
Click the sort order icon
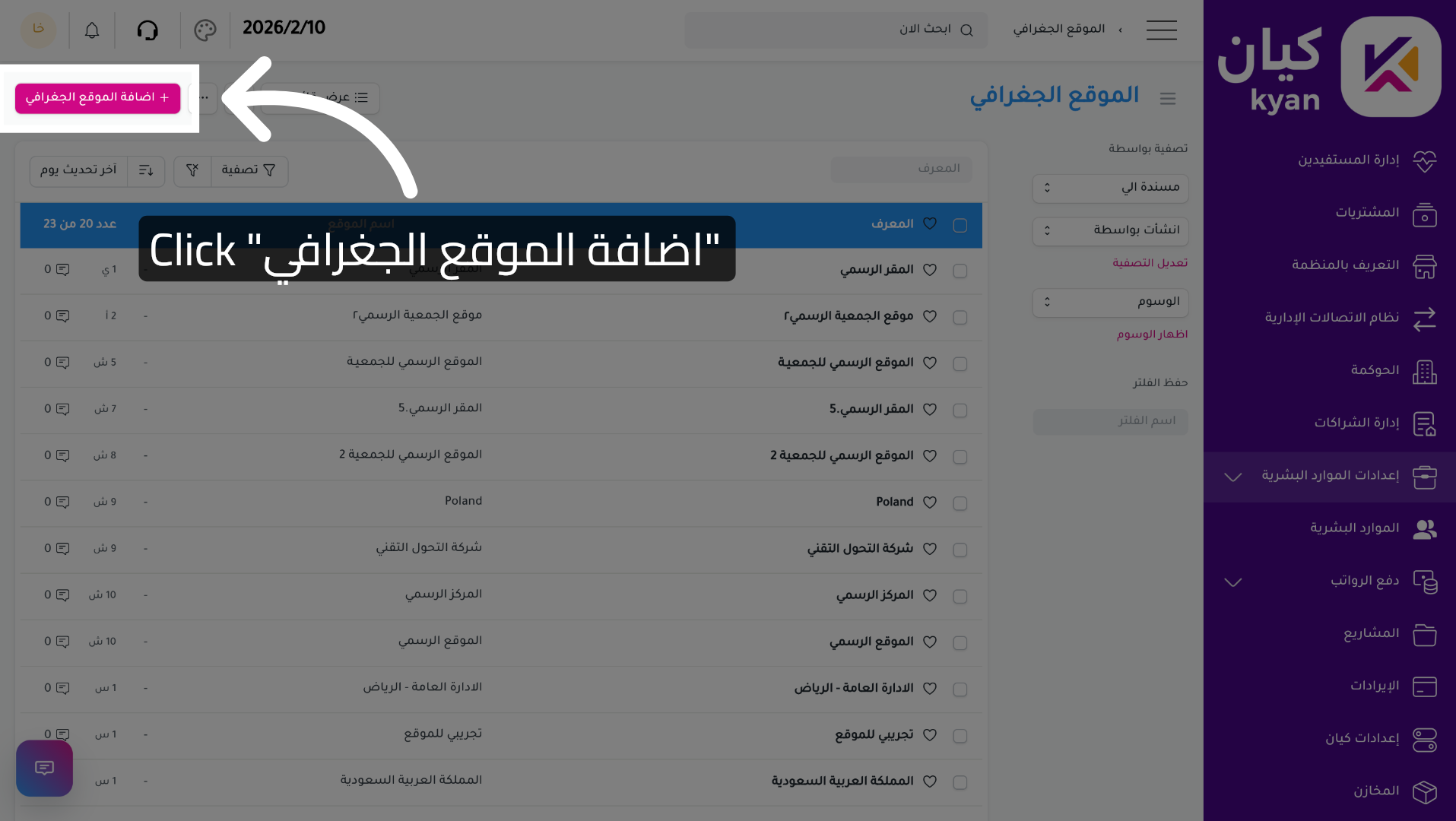pyautogui.click(x=146, y=170)
